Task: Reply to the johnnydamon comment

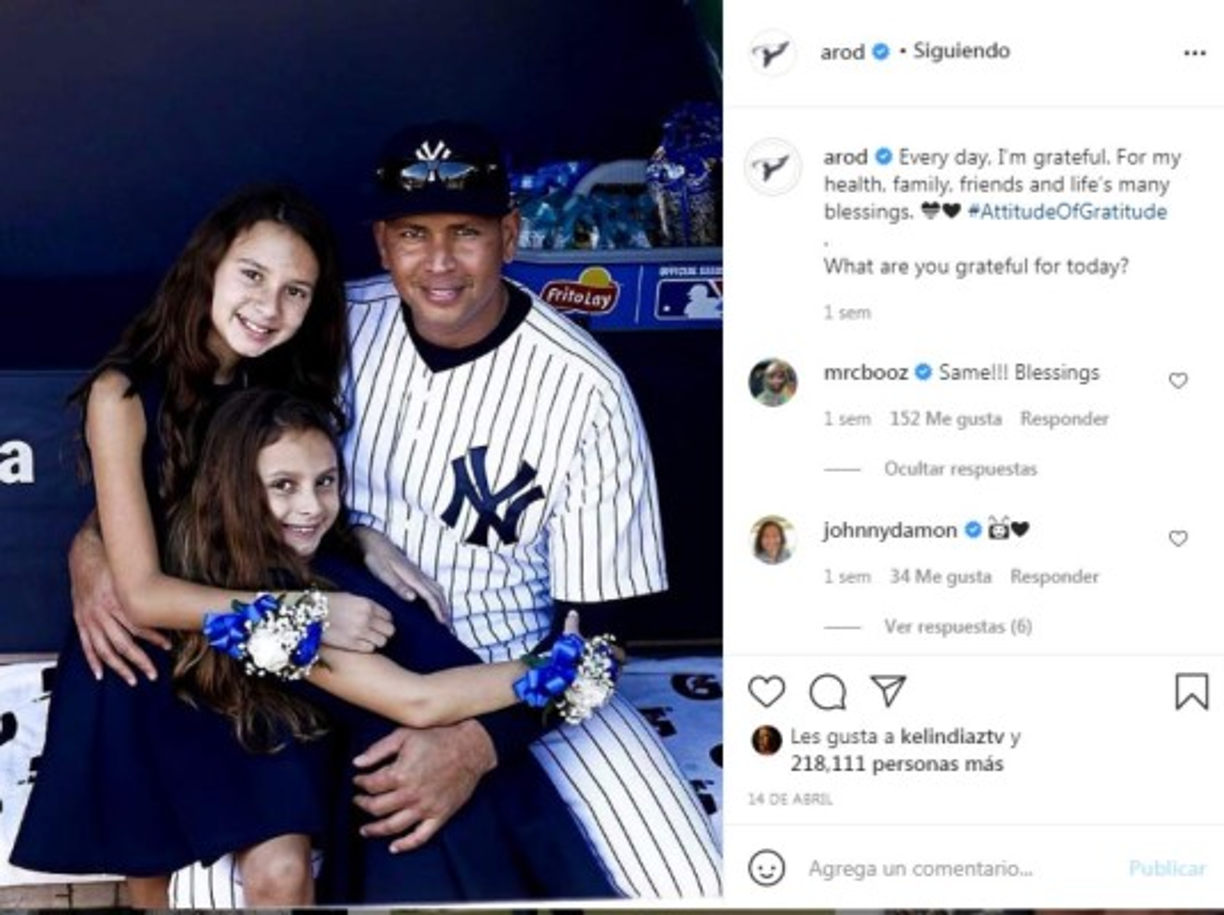Action: point(1054,577)
